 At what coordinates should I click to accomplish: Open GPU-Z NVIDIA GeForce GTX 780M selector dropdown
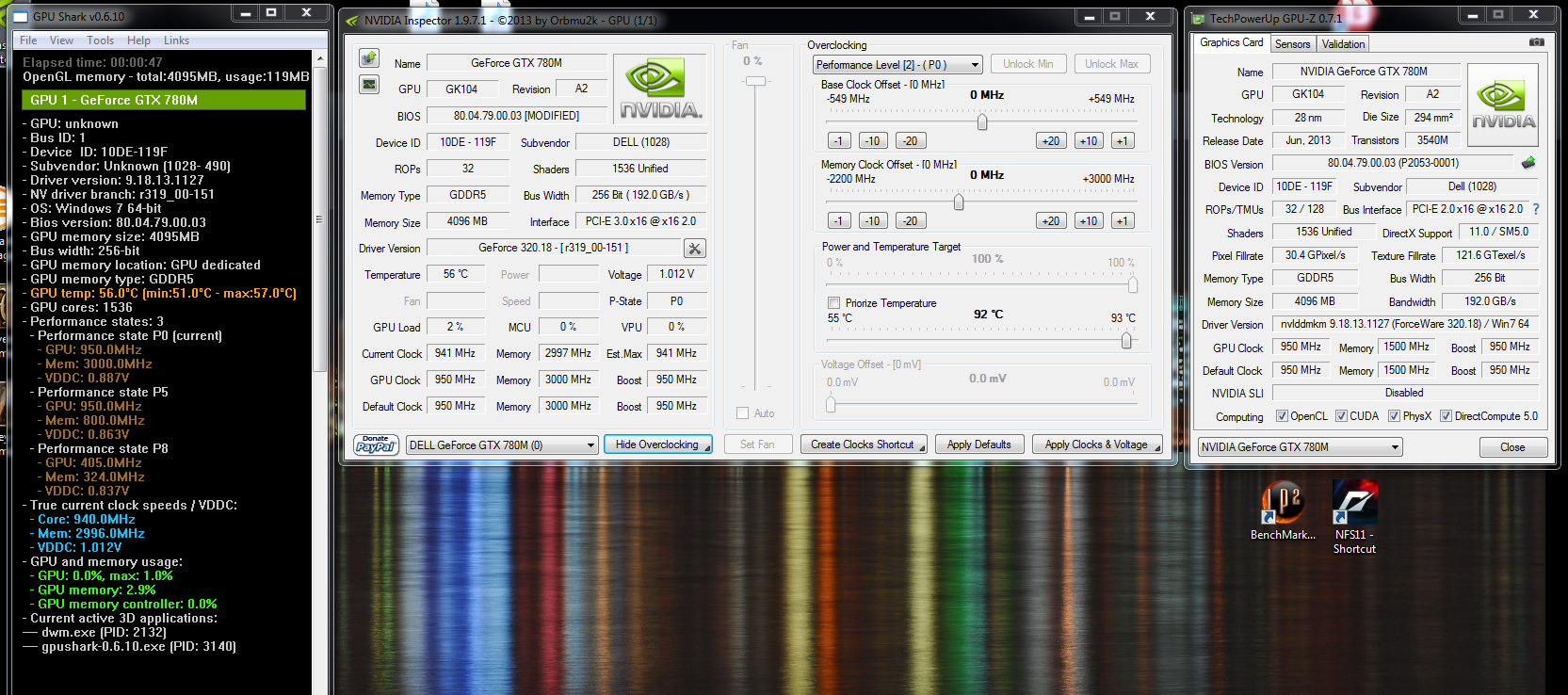click(x=1300, y=447)
